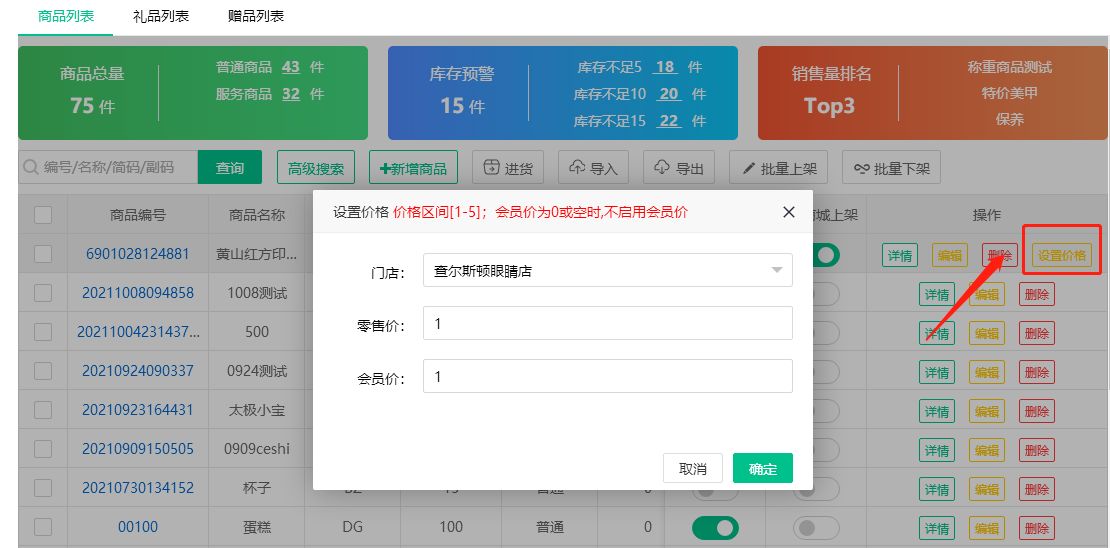Open the 普通商品 count 43
1110x548 pixels.
(x=290, y=67)
